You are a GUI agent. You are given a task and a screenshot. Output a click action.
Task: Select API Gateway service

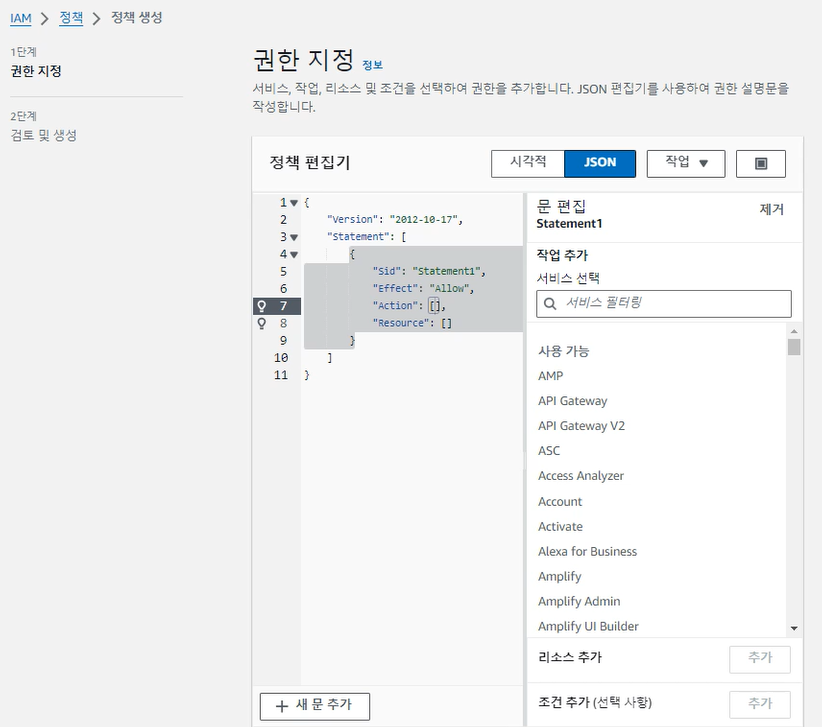point(572,401)
